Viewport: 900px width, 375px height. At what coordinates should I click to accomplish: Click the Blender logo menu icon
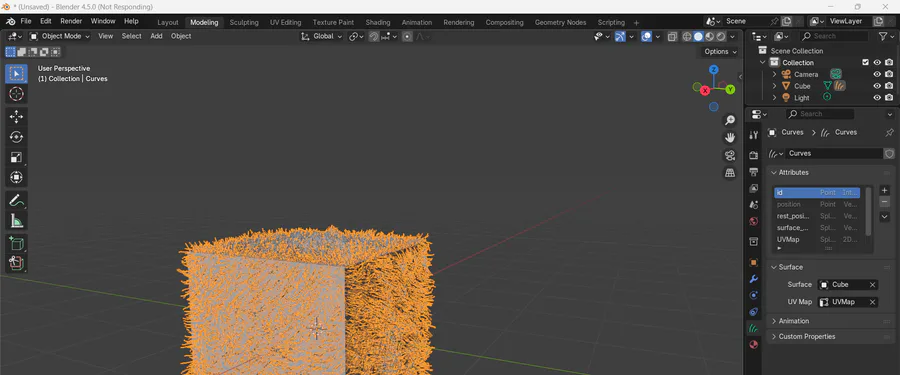point(10,21)
